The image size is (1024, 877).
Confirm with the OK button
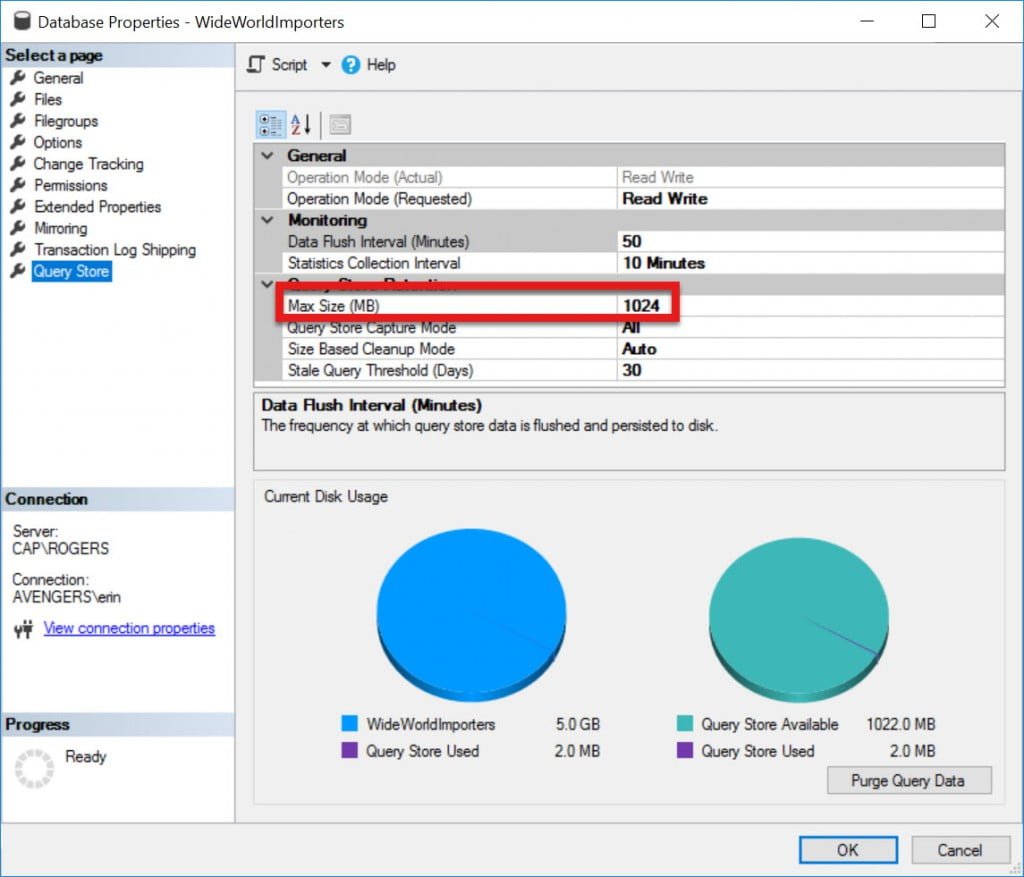(x=848, y=850)
